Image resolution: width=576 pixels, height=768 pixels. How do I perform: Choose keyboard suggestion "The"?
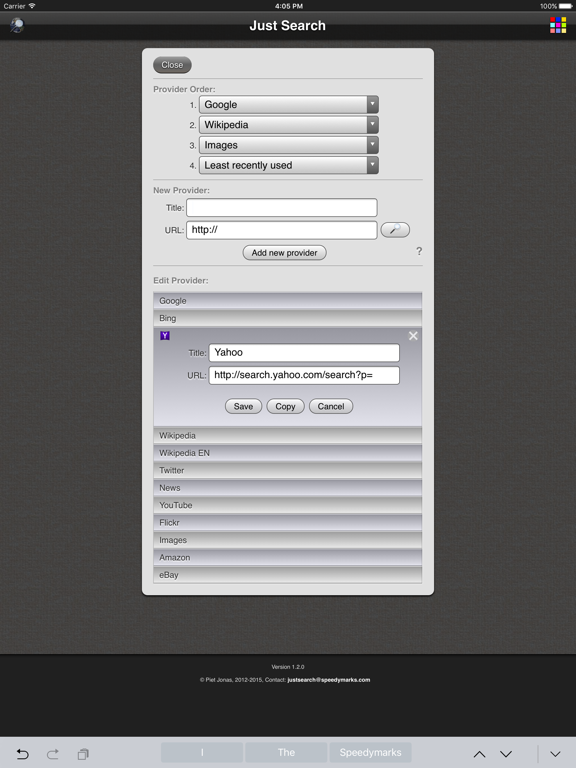286,752
